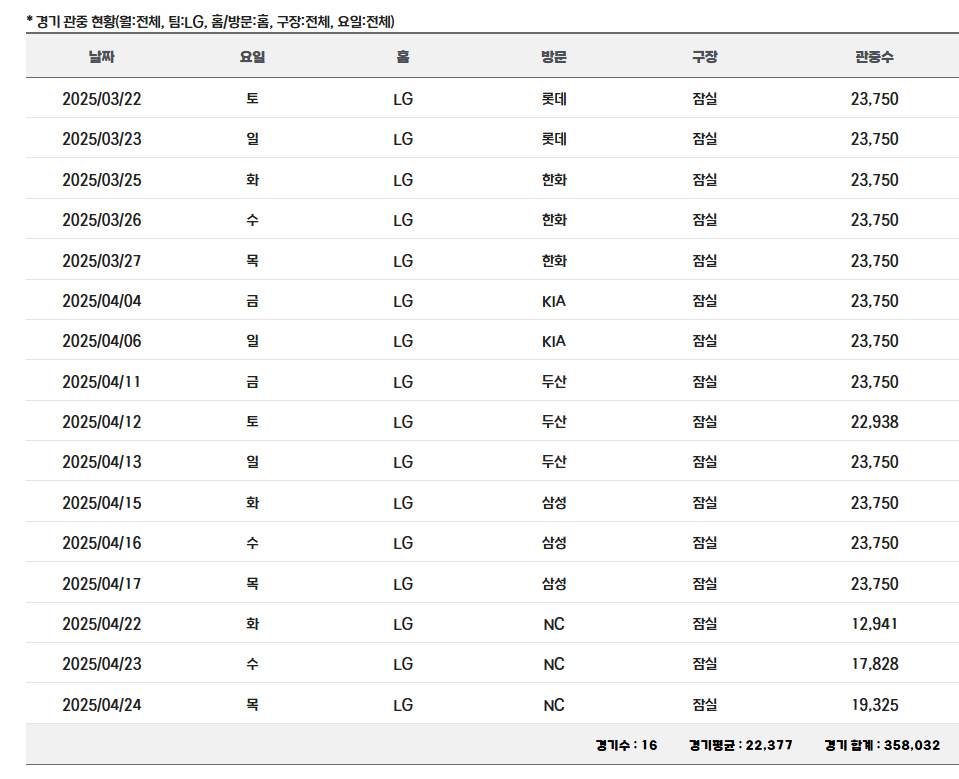Screen dimensions: 959x779
Task: Click the 방문 column header
Action: [553, 57]
